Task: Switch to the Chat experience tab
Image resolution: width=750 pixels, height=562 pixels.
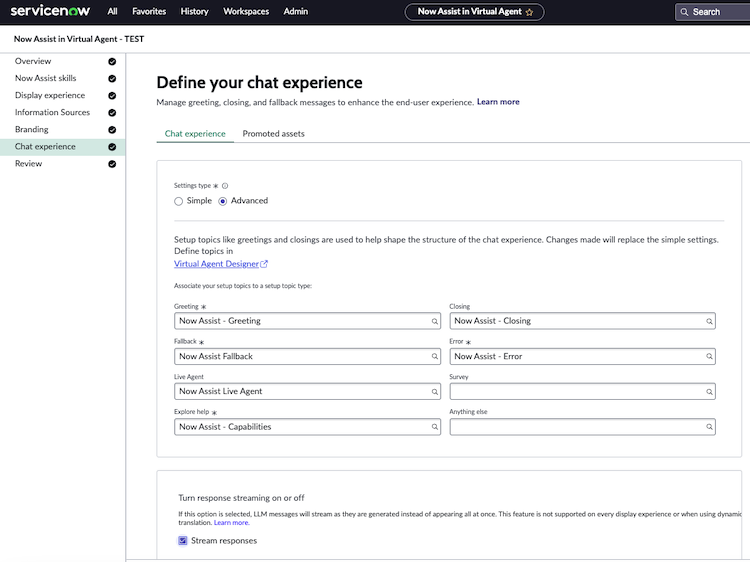Action: [195, 134]
